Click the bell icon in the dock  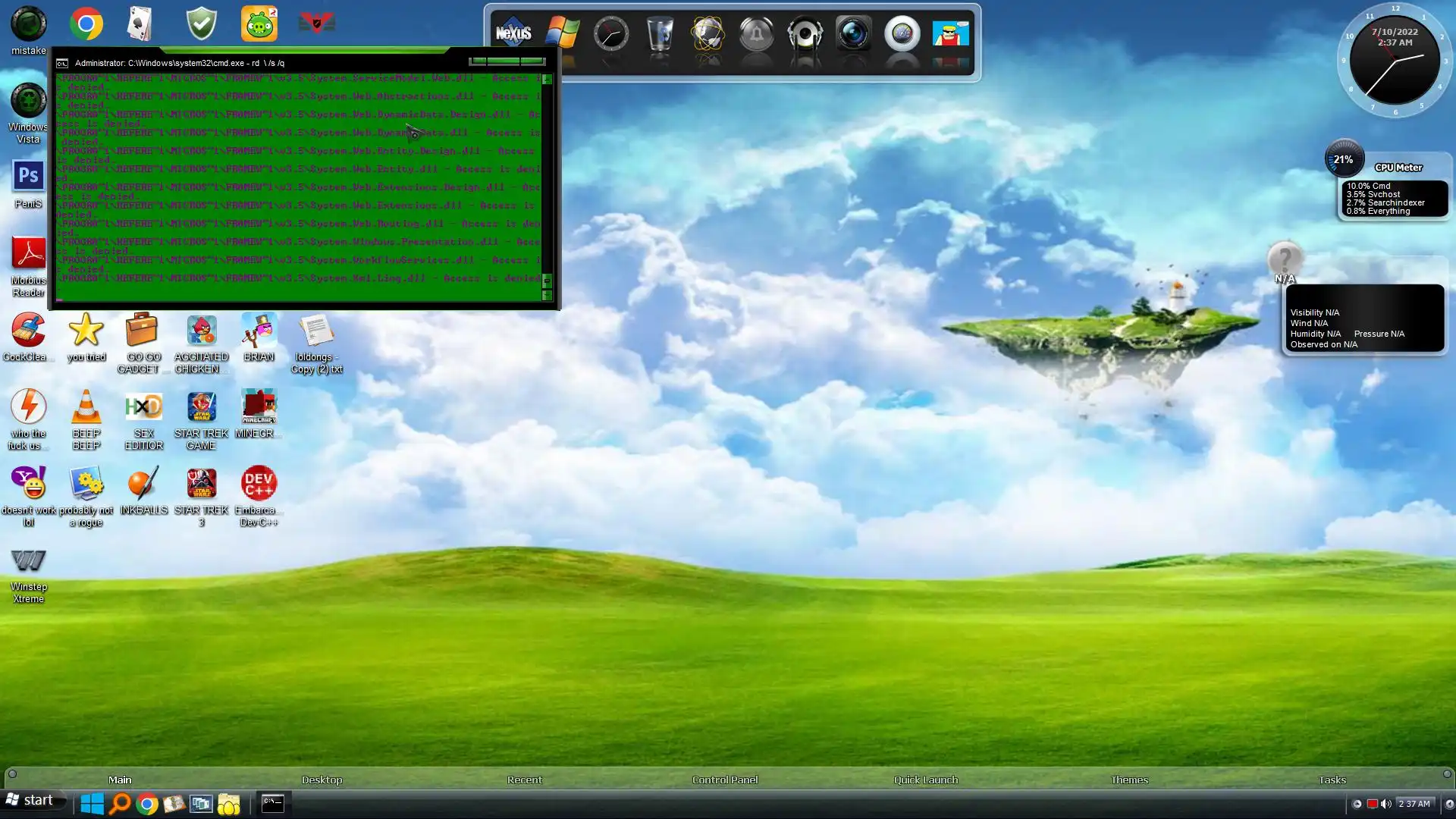coord(756,34)
